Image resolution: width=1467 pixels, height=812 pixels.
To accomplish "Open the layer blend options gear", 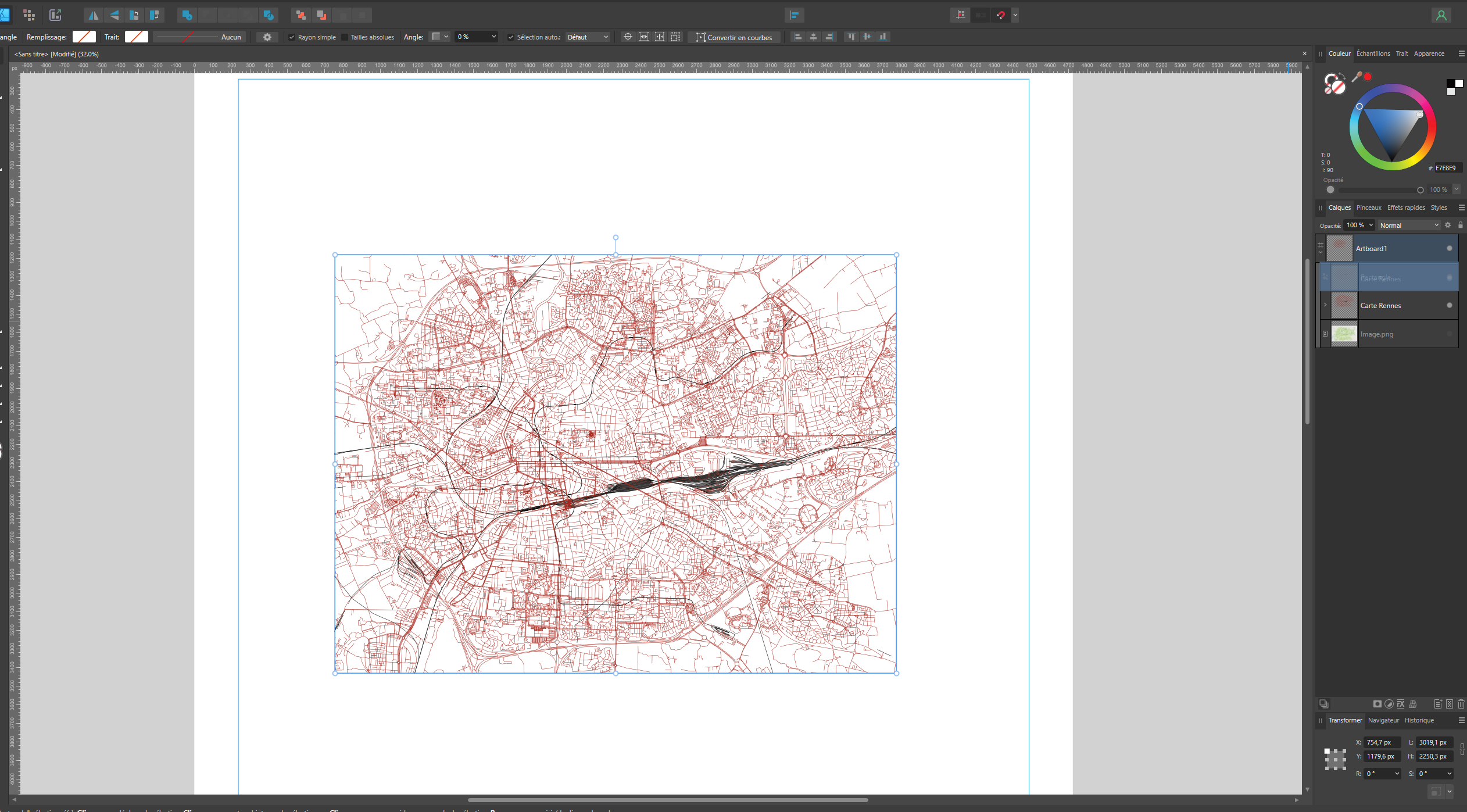I will tap(1448, 225).
